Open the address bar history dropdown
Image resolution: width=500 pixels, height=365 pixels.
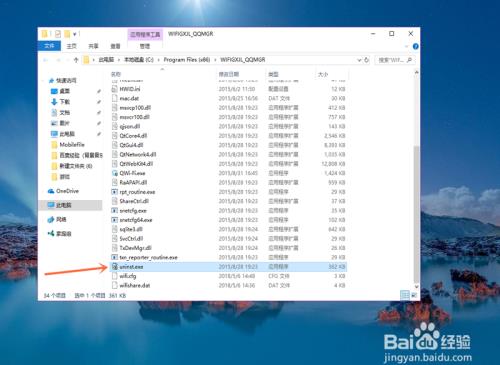359,60
